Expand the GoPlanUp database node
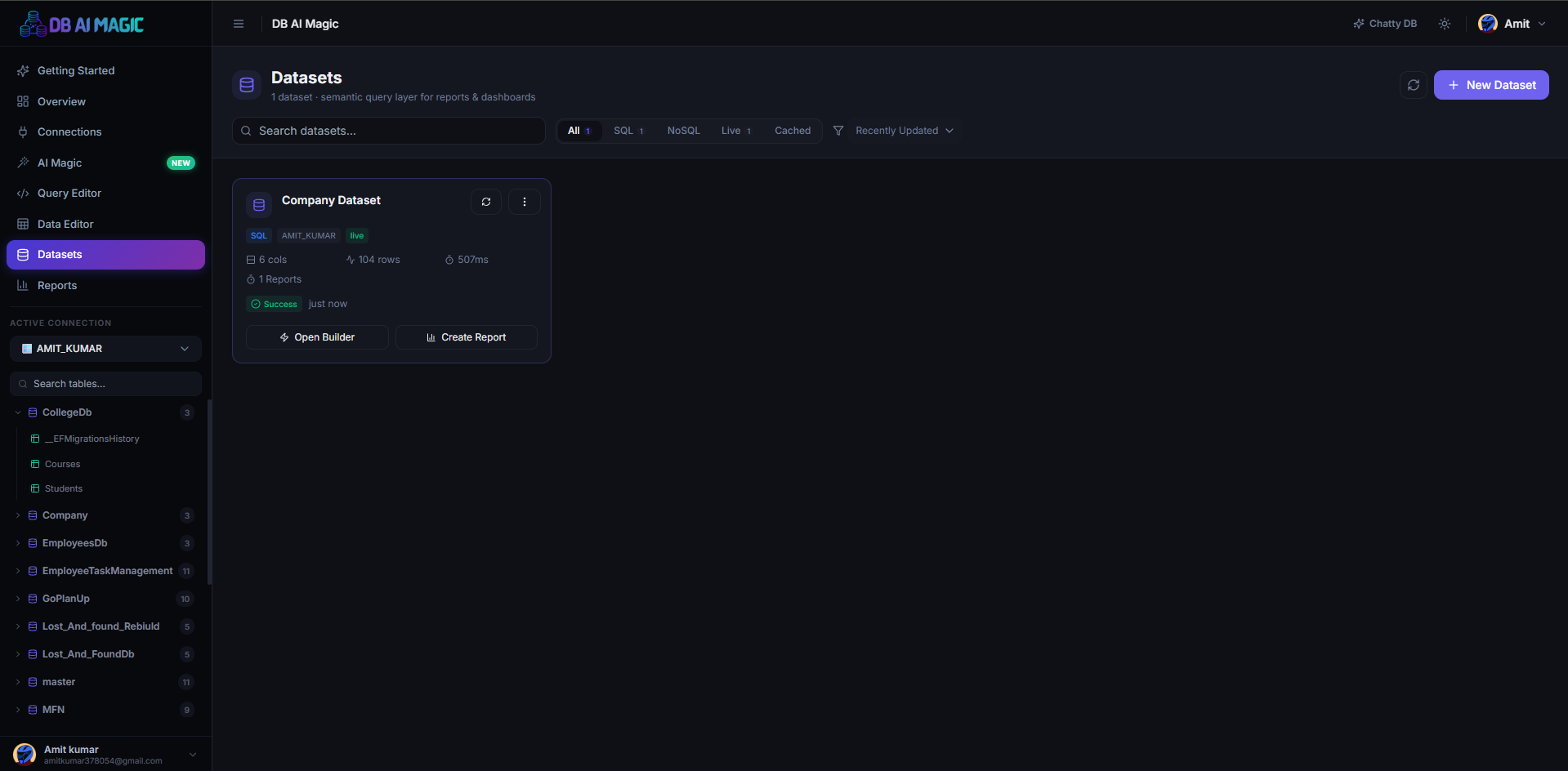Viewport: 1568px width, 771px height. tap(18, 599)
